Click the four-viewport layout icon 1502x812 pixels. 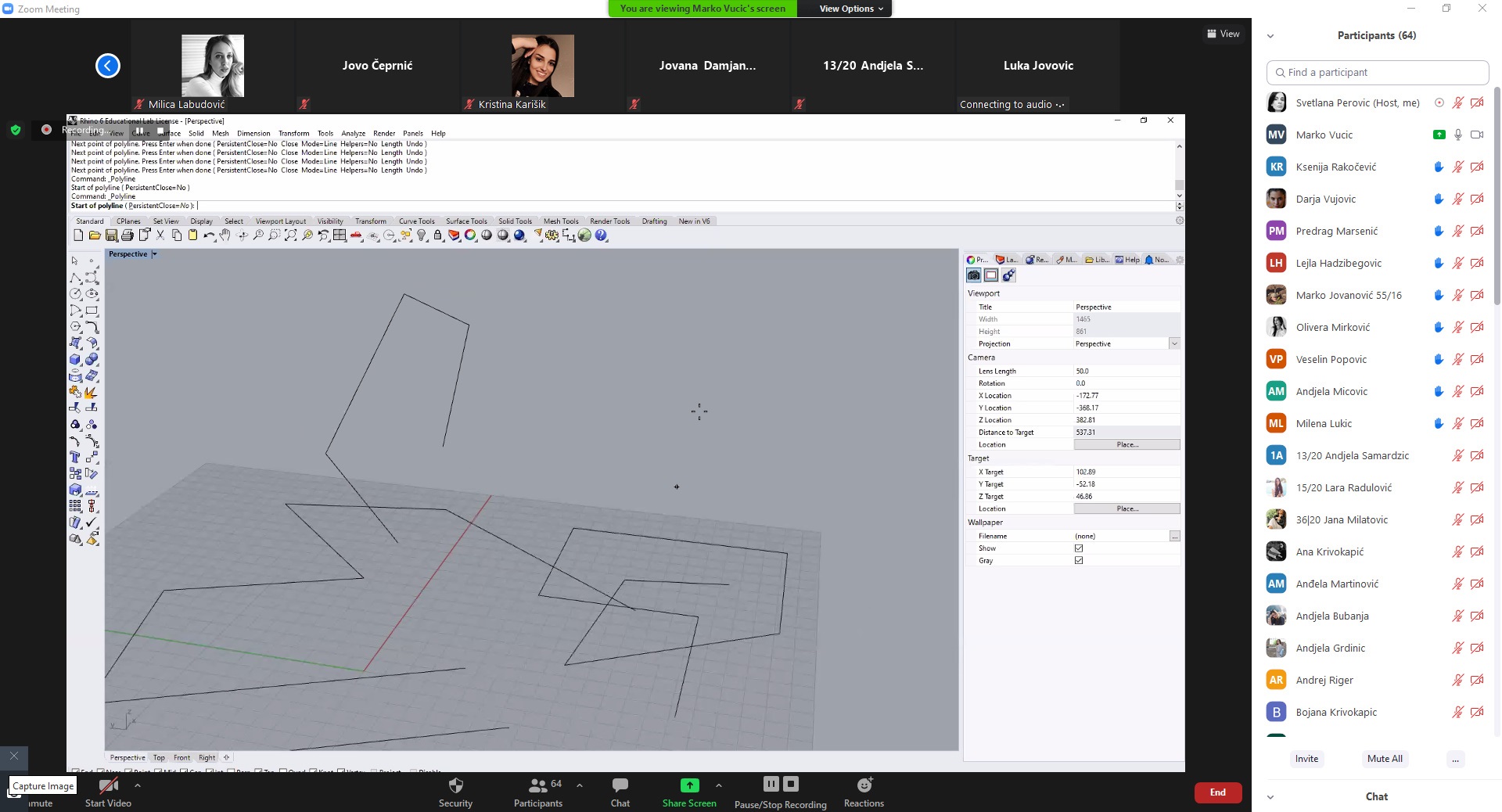tap(340, 235)
